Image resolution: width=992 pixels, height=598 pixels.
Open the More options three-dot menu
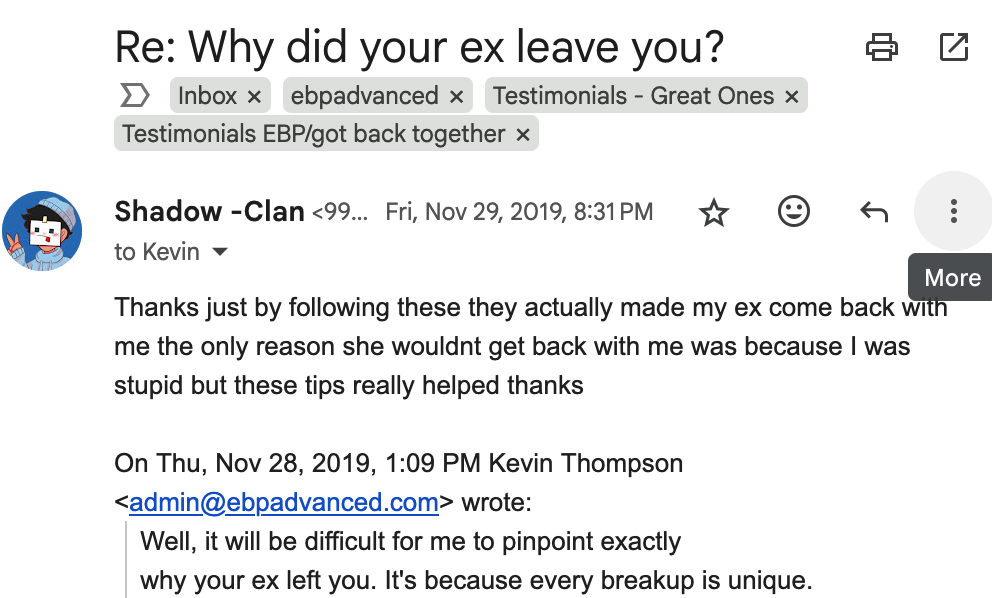pos(953,211)
